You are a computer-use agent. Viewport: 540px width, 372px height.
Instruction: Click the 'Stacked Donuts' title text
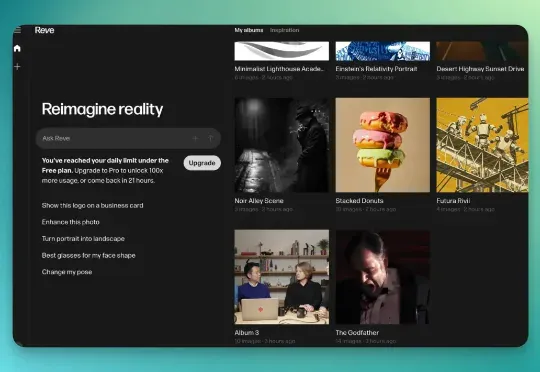coord(359,201)
